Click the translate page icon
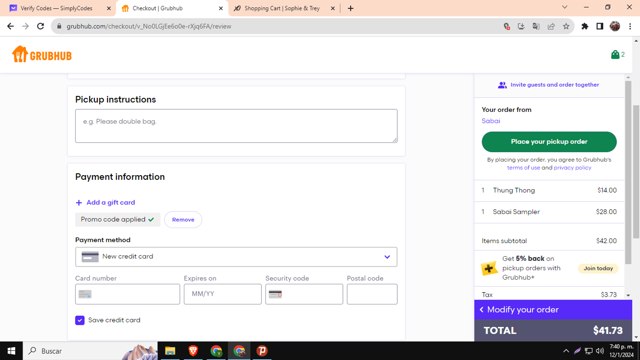Screen dimensions: 640x360 536,26
